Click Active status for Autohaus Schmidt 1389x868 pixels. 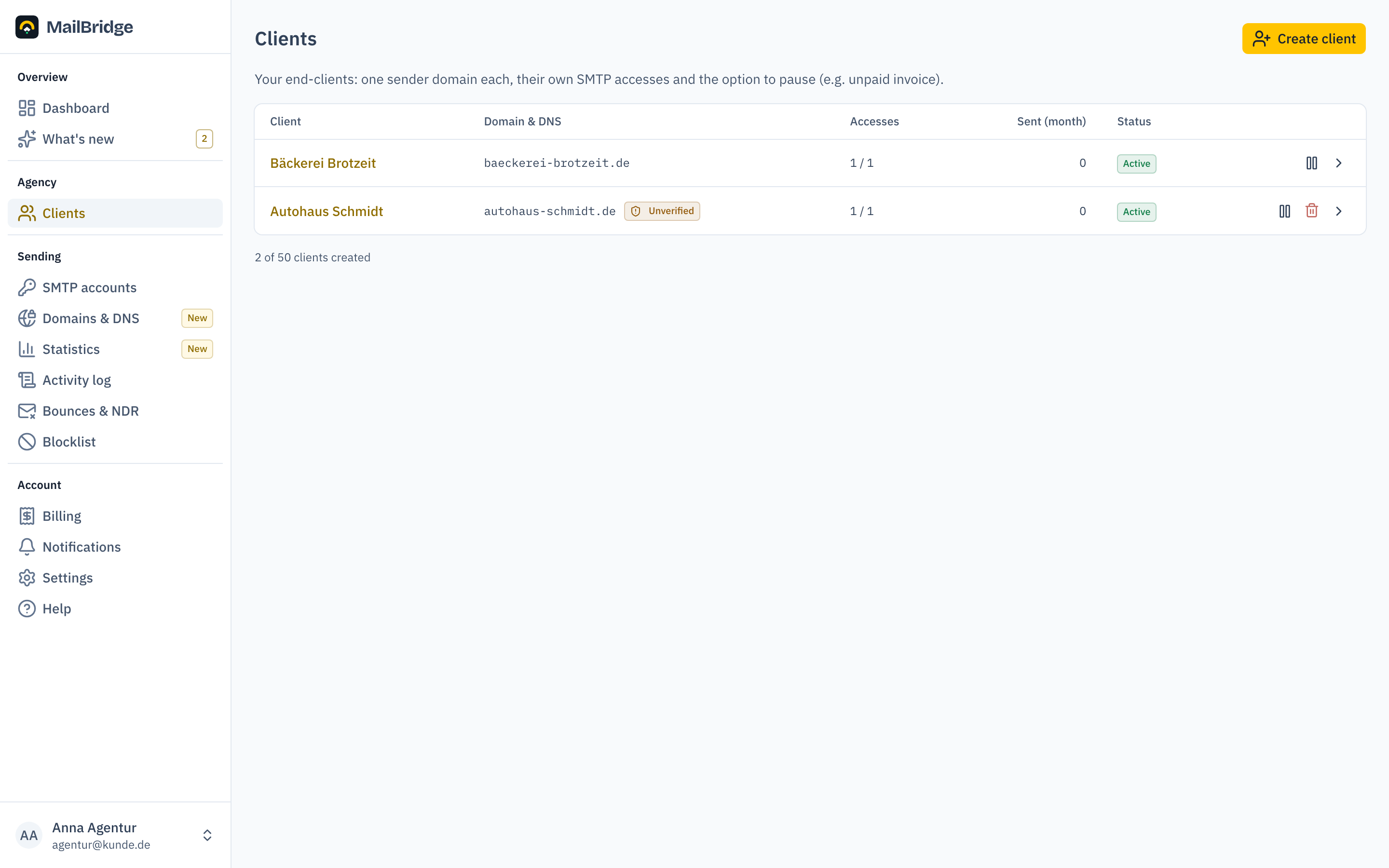tap(1136, 212)
